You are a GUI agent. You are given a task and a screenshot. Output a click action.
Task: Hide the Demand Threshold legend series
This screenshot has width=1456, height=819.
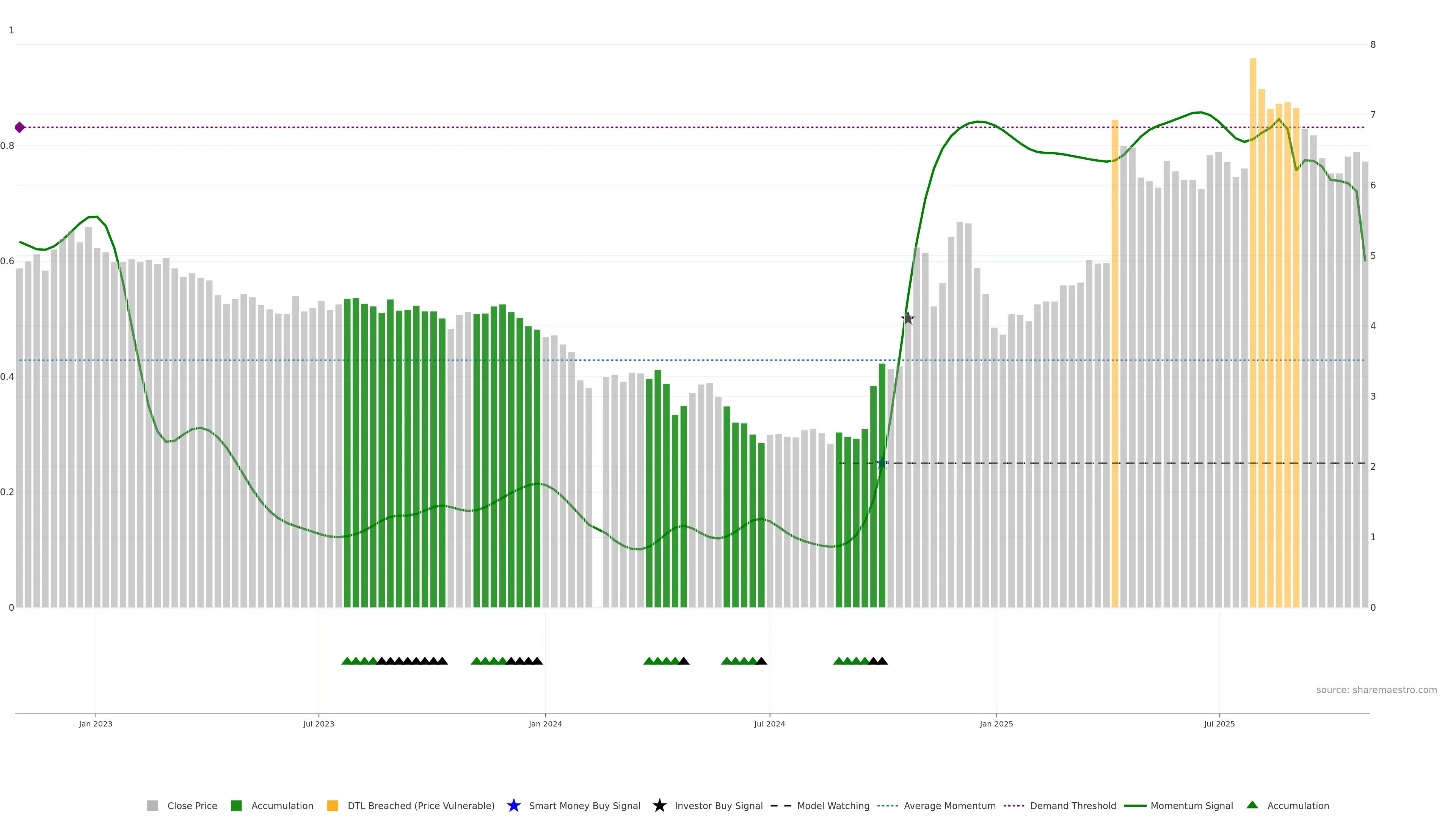(x=1072, y=805)
